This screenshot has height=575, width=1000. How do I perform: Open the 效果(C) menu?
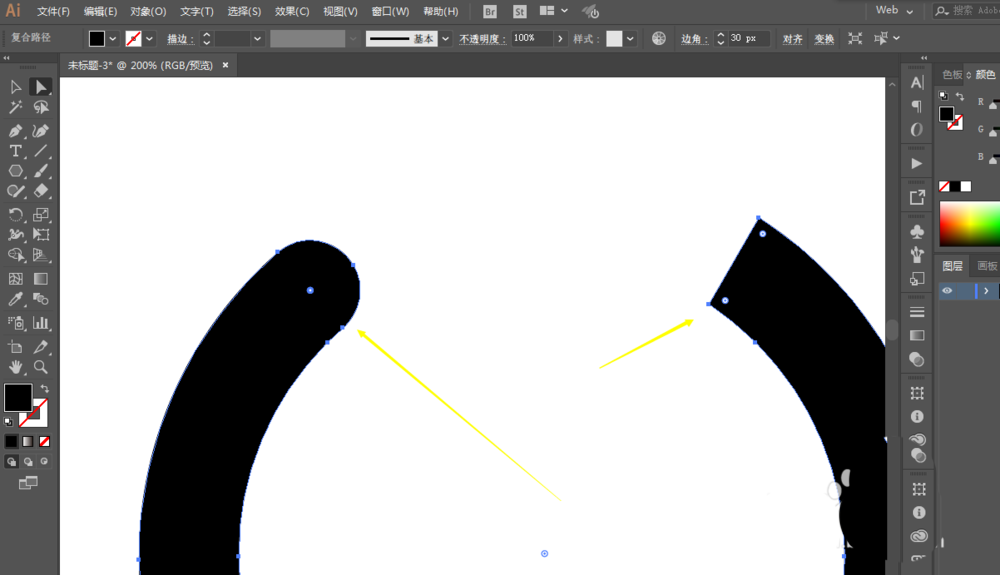coord(292,11)
